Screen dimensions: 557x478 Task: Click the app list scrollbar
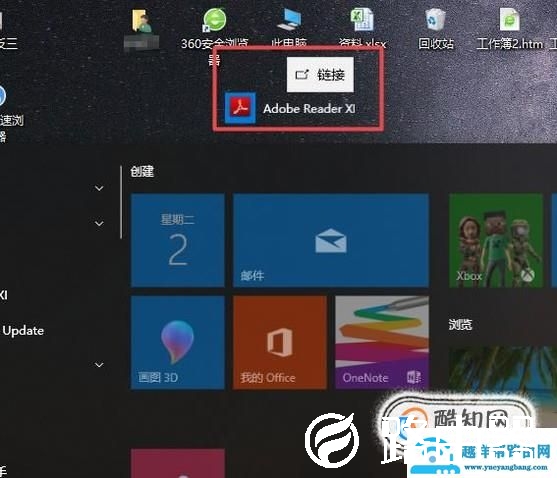click(121, 202)
